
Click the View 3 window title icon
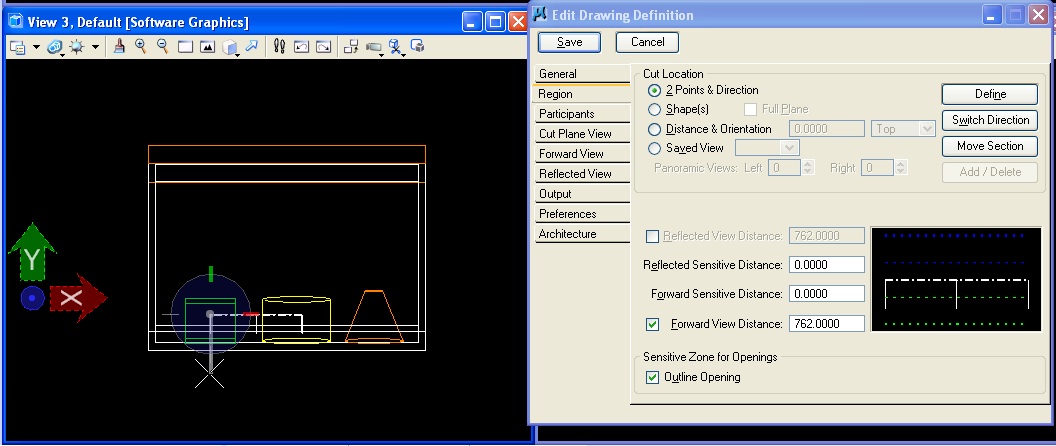coord(16,22)
